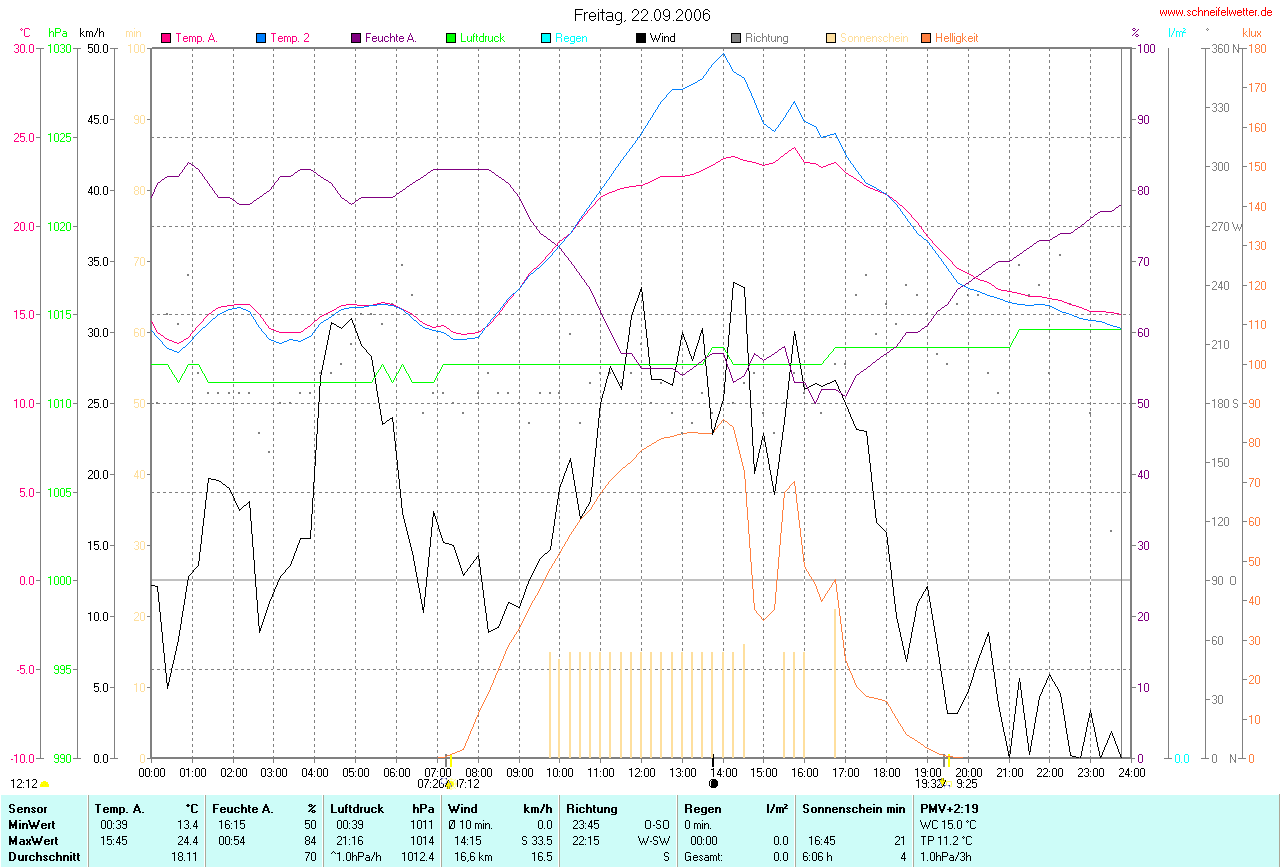Click the Richtung gray legend swatch
The height and width of the screenshot is (867, 1280).
[736, 38]
